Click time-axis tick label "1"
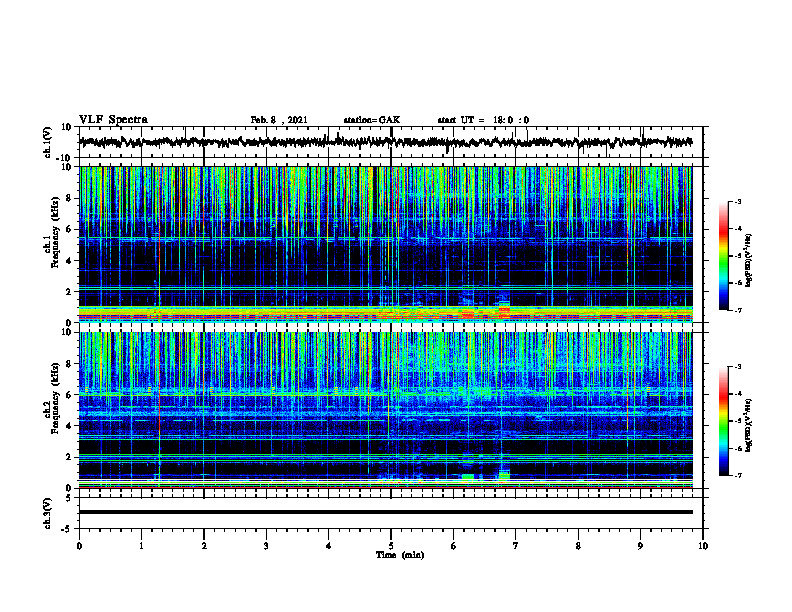This screenshot has height=612, width=792. [141, 546]
